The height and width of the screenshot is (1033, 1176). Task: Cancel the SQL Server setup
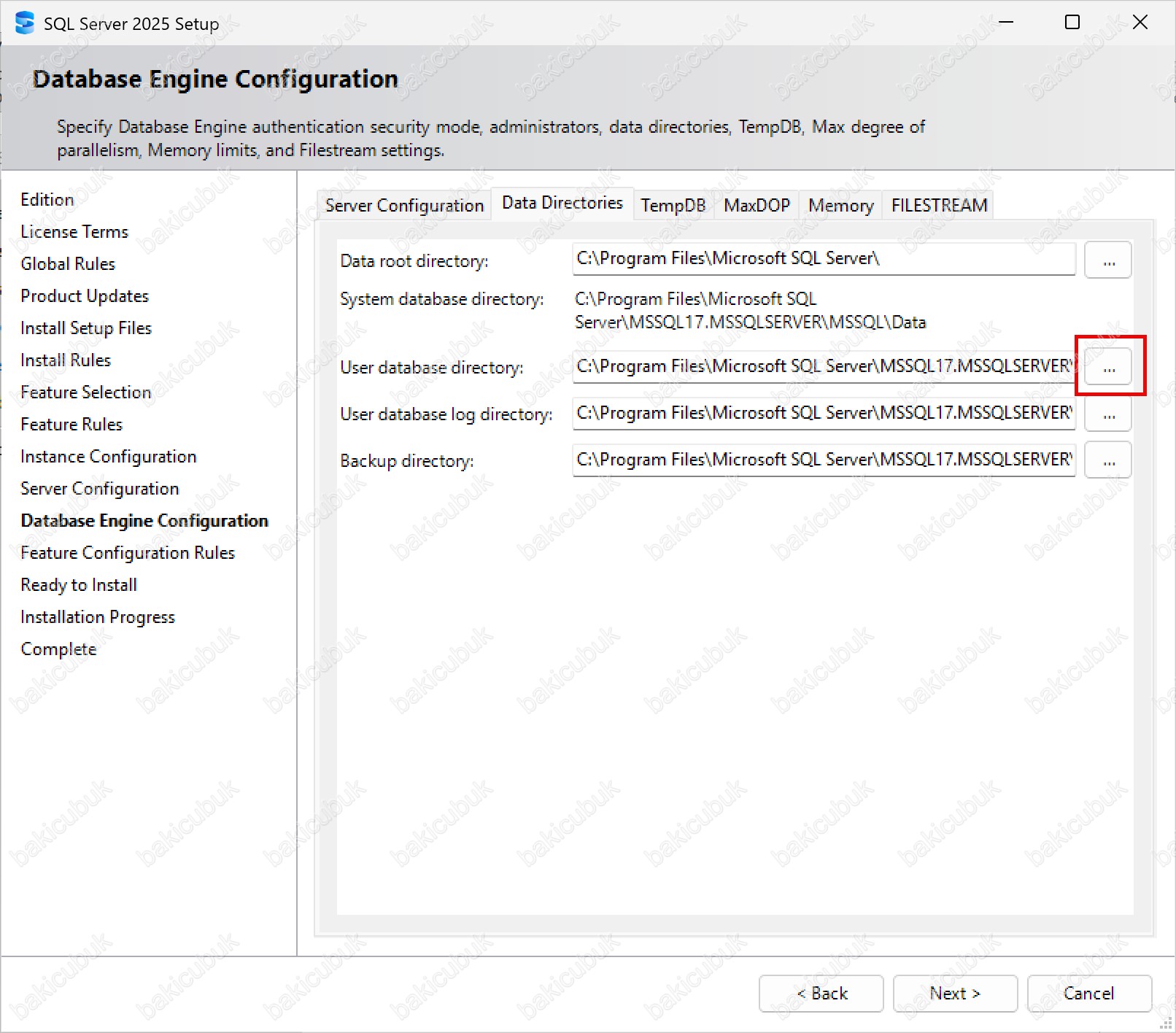pos(1088,994)
